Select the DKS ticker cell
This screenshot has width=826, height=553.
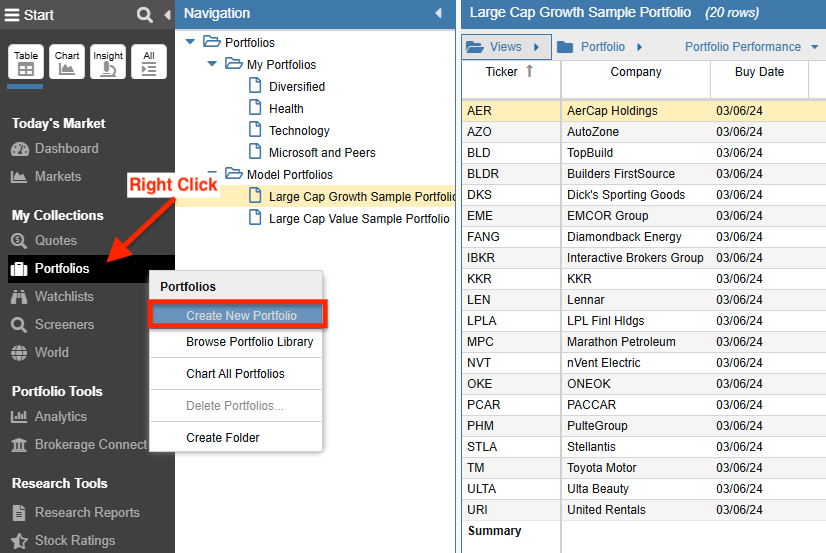point(511,195)
